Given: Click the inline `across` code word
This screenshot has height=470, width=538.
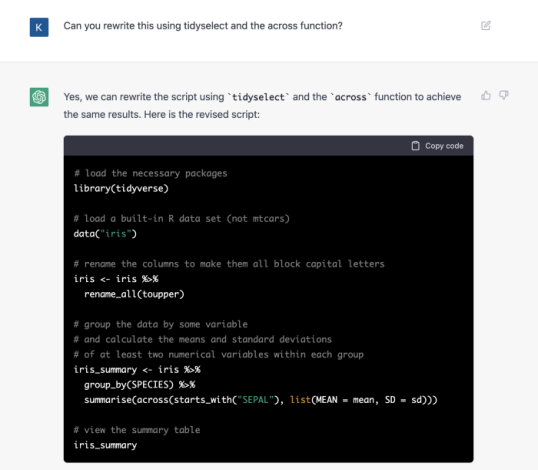Looking at the screenshot, I should (x=350, y=97).
